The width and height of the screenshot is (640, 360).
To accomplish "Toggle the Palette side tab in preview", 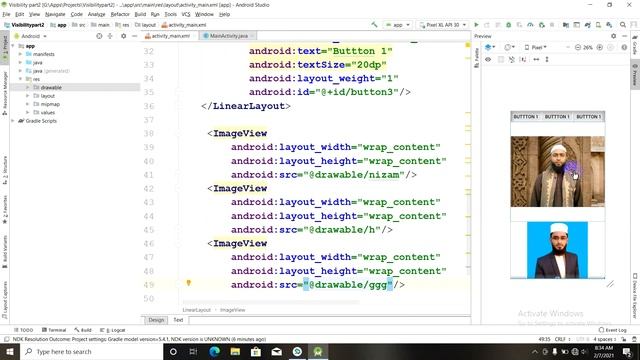I will (x=476, y=58).
